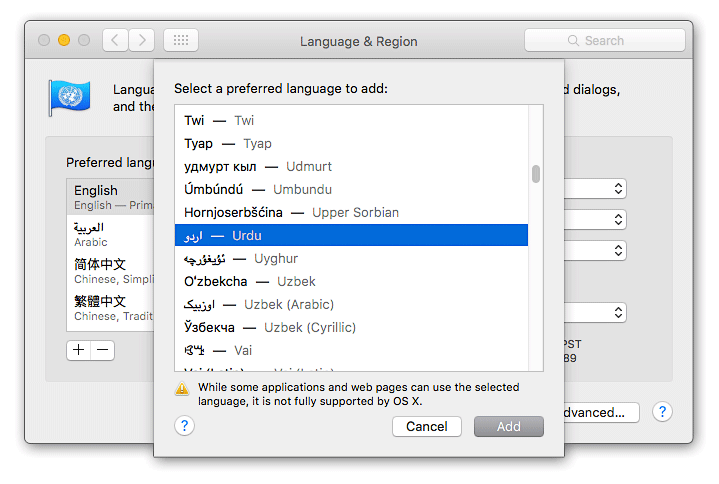Open the third popup menu on the right
719x484 pixels.
point(595,250)
